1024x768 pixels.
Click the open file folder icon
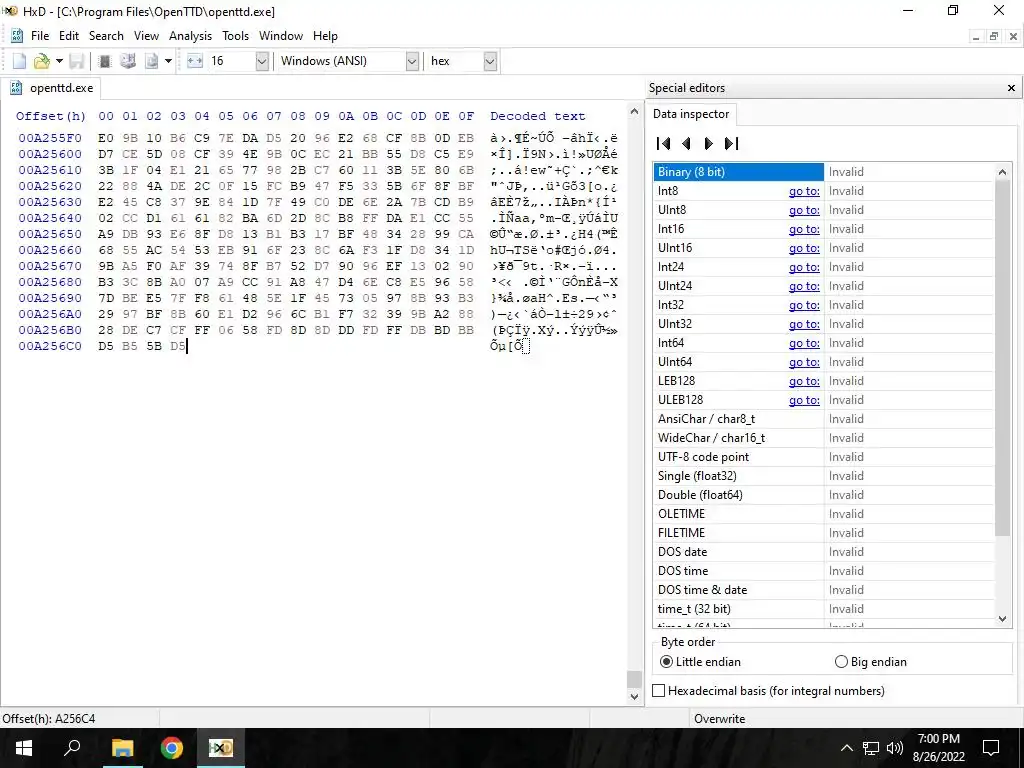click(x=42, y=61)
